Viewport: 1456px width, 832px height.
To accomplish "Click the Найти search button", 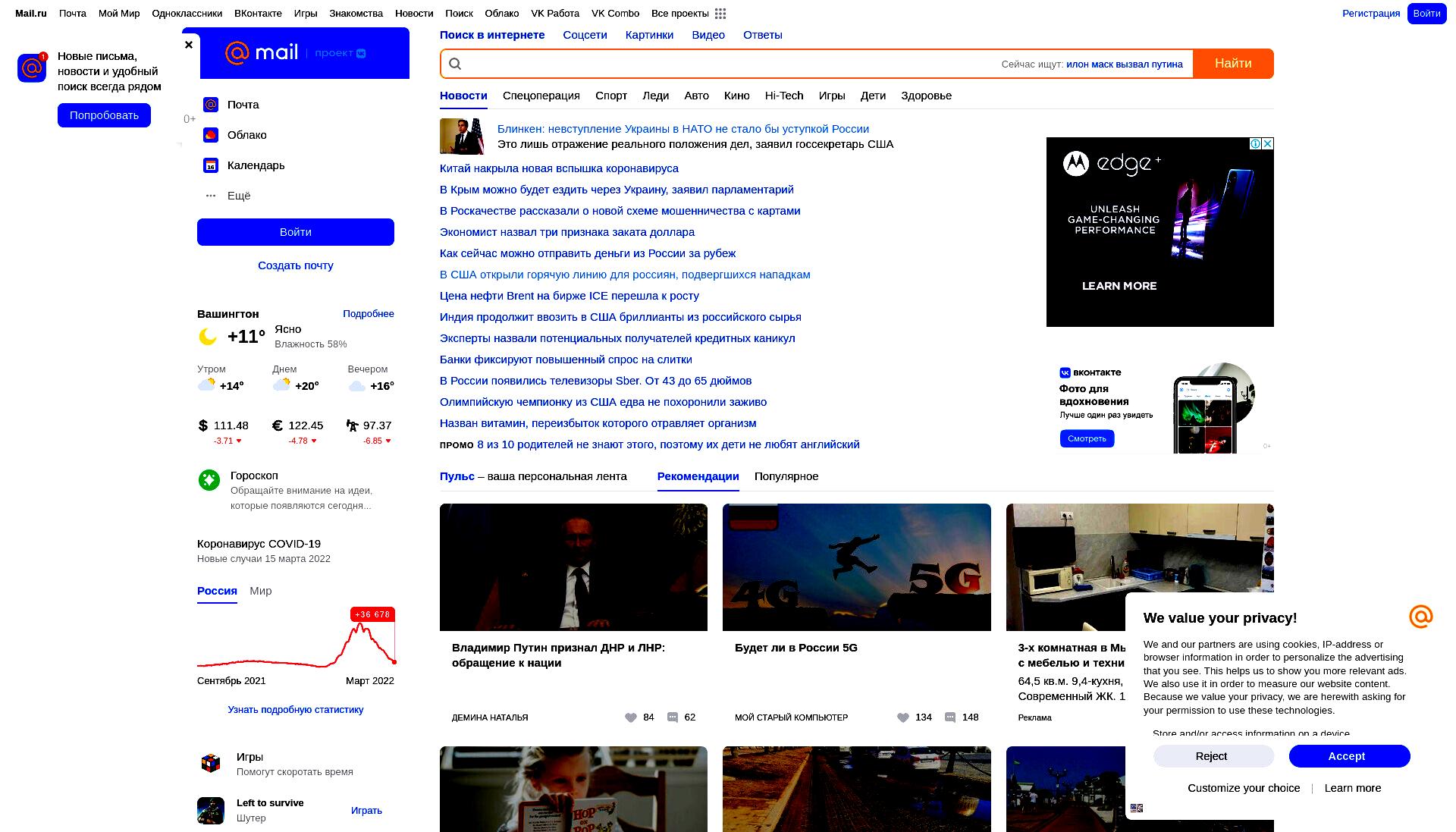I will (x=1233, y=64).
